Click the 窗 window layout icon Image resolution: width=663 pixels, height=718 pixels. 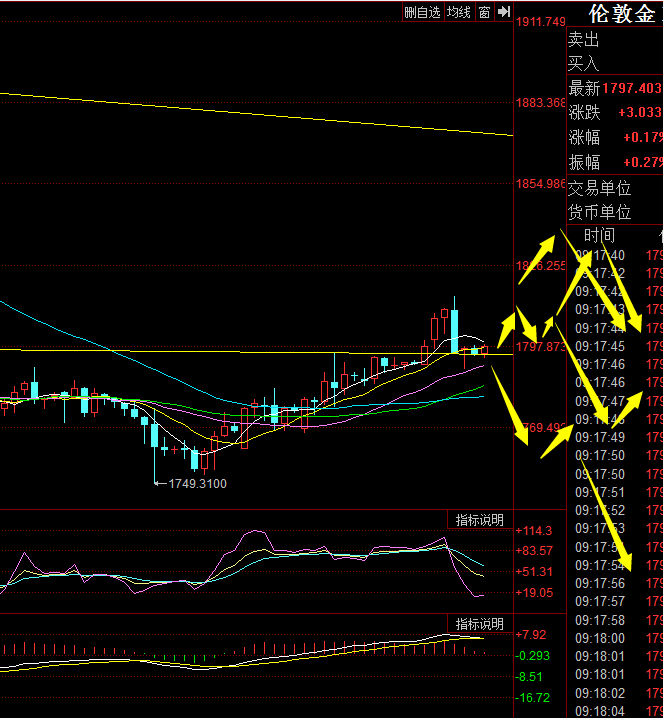pyautogui.click(x=484, y=12)
